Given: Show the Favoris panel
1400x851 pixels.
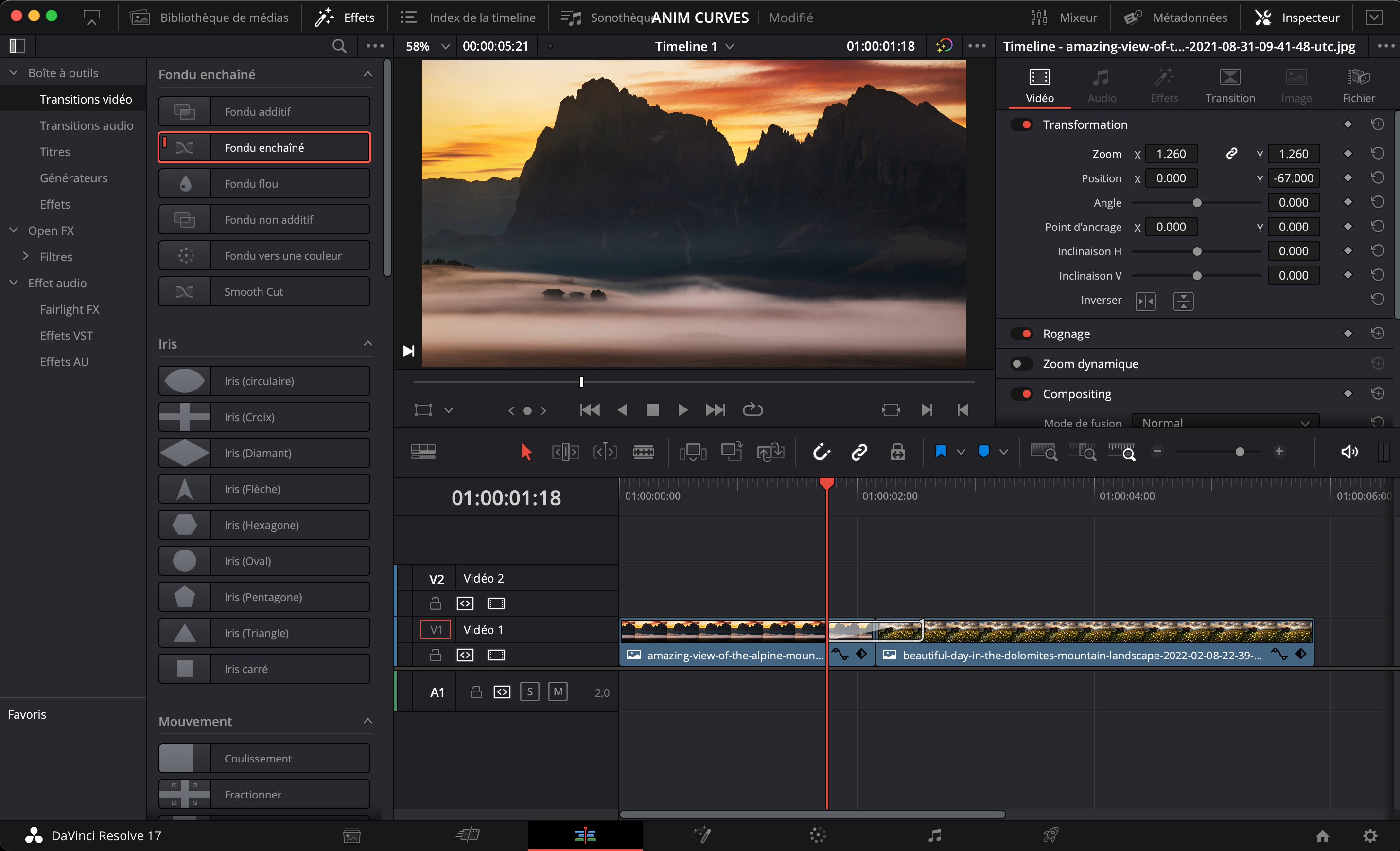Looking at the screenshot, I should click(x=27, y=714).
